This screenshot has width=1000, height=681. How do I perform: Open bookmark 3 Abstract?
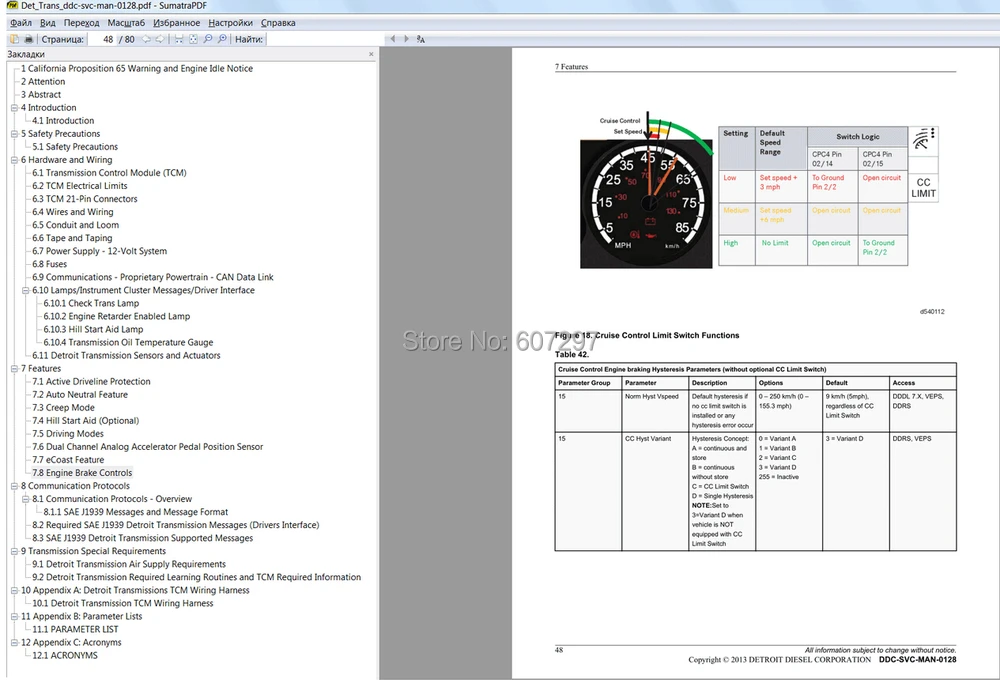coord(41,94)
